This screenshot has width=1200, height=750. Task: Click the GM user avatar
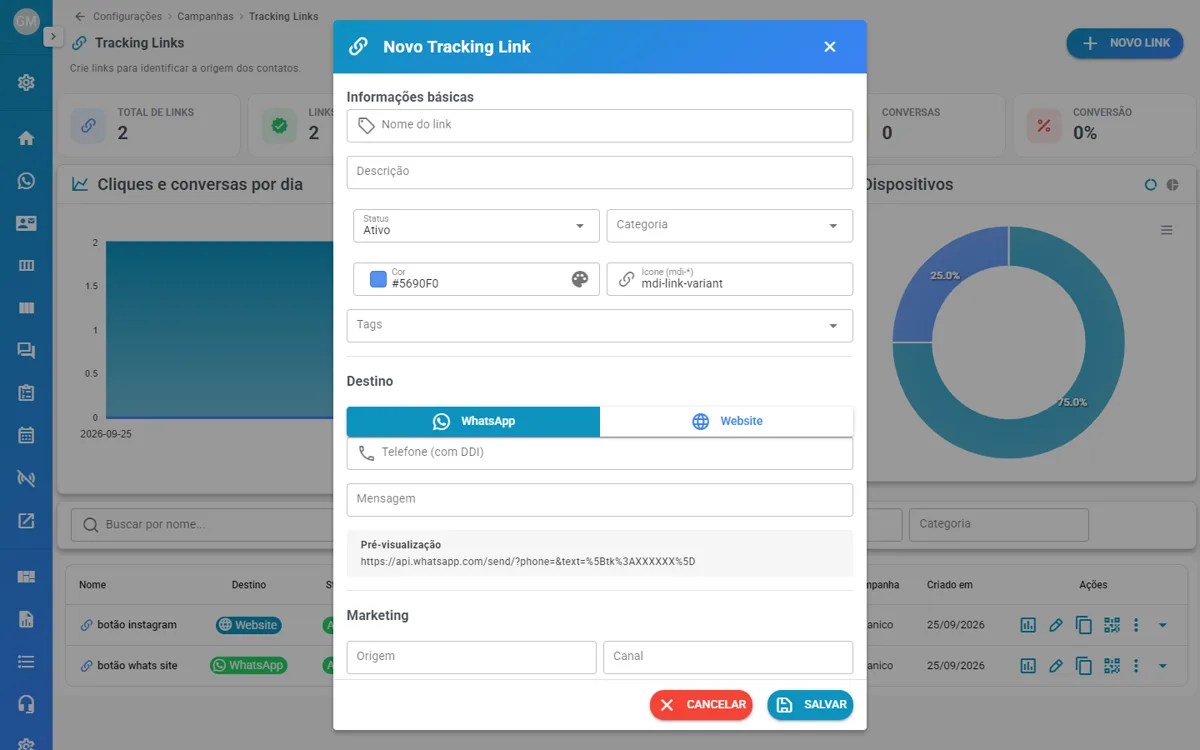26,22
